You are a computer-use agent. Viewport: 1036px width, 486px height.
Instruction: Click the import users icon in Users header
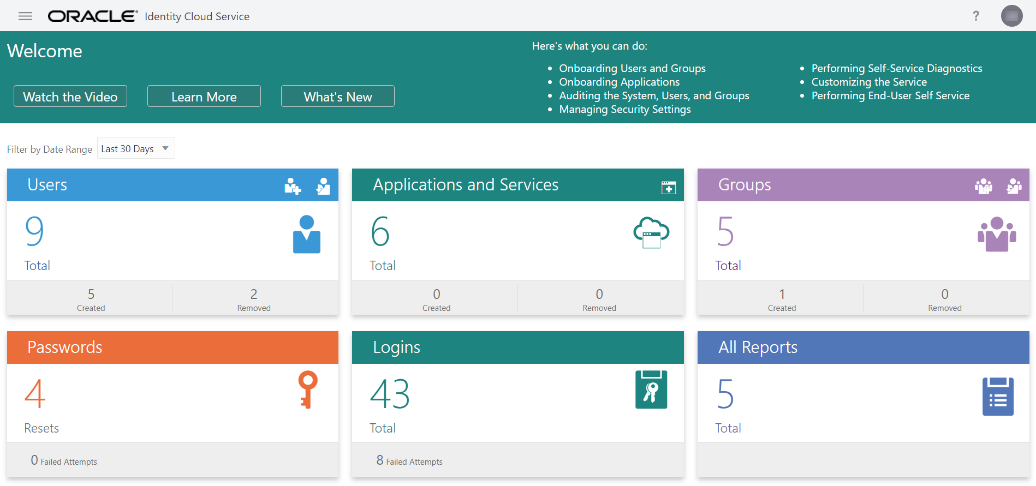(x=323, y=186)
